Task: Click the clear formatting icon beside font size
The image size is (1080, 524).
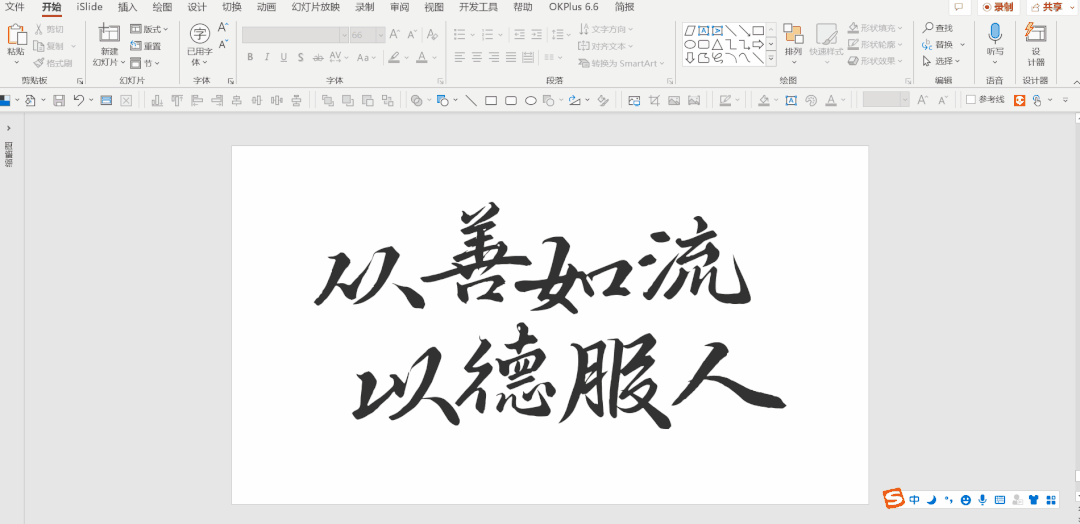Action: [x=432, y=34]
